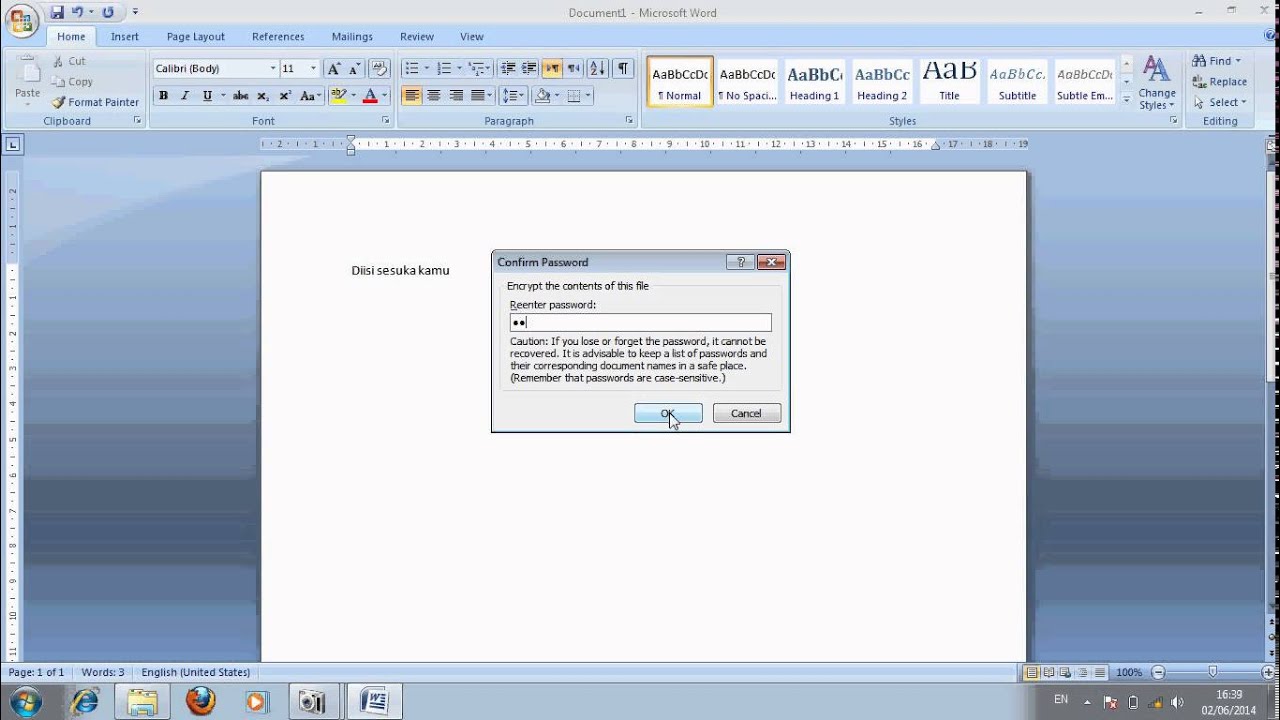Toggle strikethrough formatting
1280x720 pixels.
[240, 96]
